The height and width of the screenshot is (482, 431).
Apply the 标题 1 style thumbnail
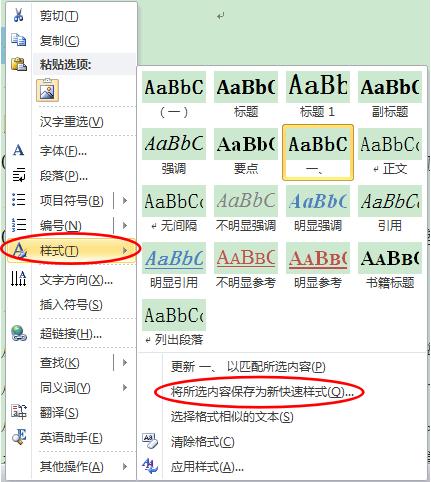[x=318, y=96]
